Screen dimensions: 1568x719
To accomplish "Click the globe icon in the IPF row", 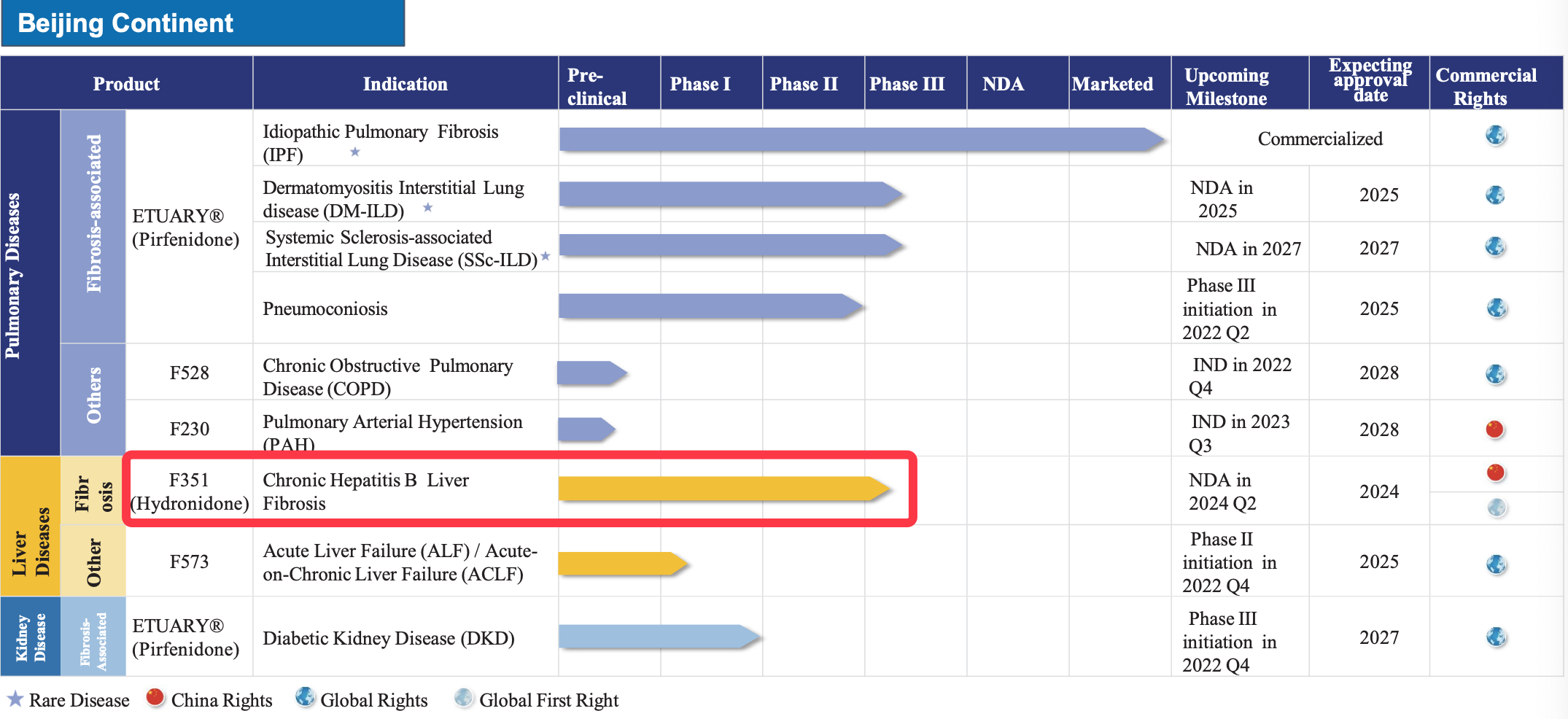I will coord(1496,136).
